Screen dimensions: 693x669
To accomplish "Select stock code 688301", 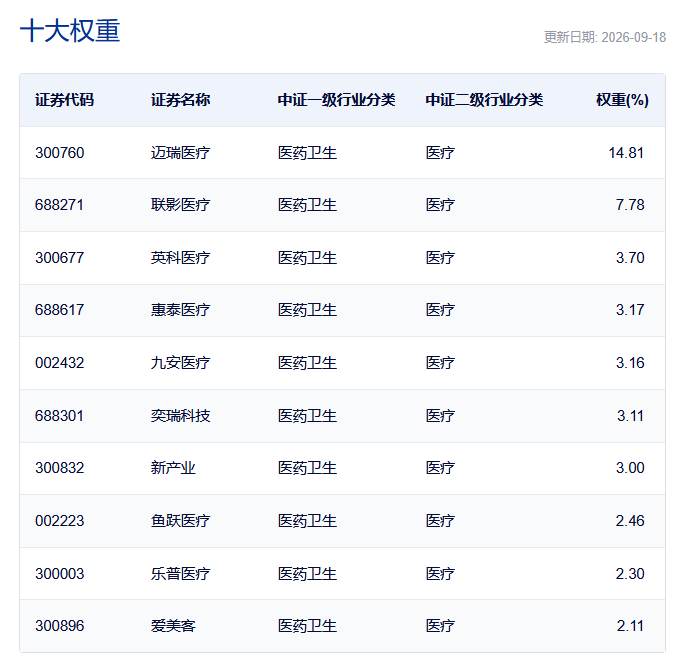I will (x=59, y=416).
